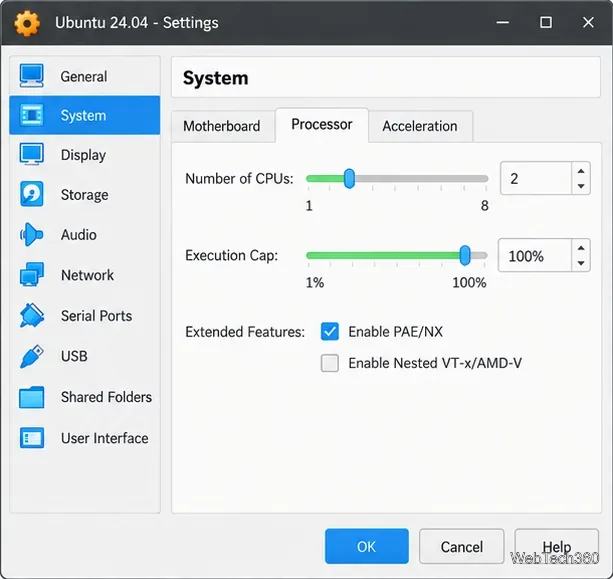The height and width of the screenshot is (579, 613).
Task: Click the Network monitors icon
Action: point(31,274)
